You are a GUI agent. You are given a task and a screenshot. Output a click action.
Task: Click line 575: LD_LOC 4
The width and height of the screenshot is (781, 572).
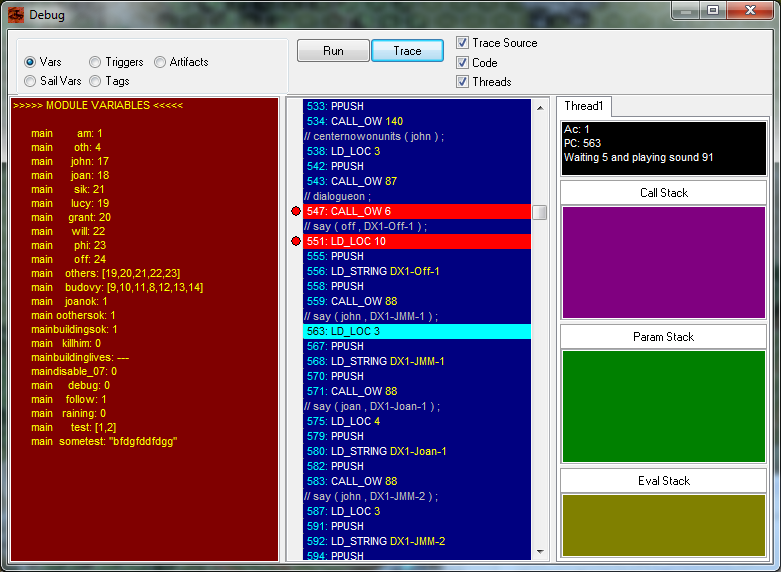417,421
